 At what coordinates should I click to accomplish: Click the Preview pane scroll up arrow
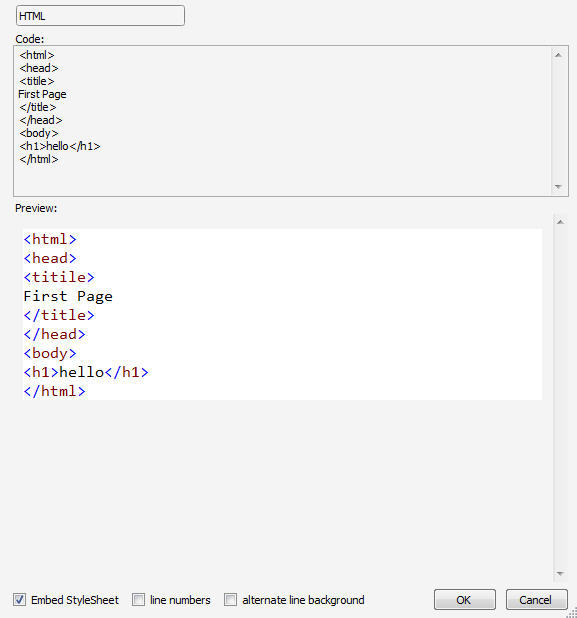560,222
